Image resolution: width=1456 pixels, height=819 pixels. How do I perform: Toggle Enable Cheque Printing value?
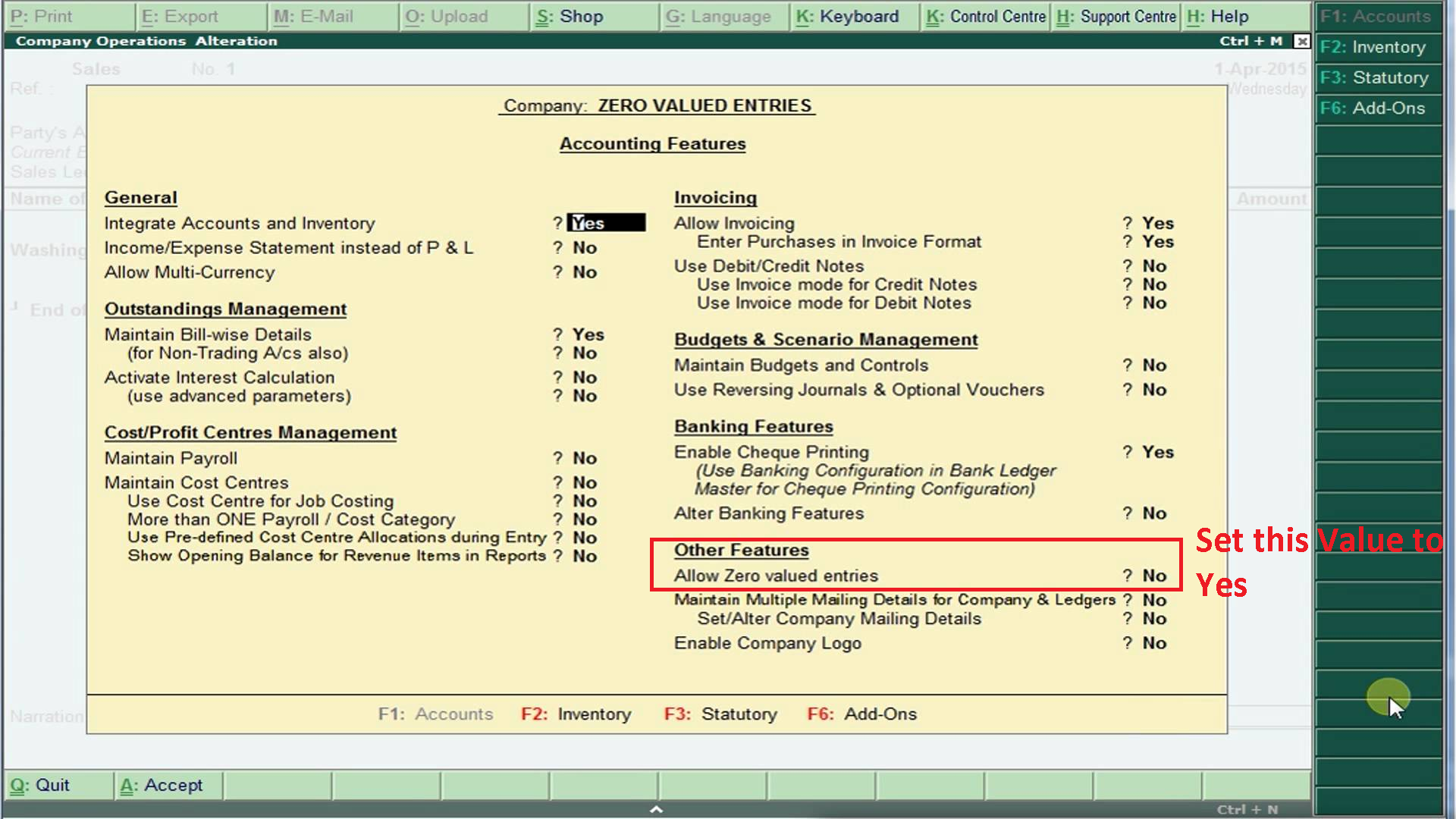coord(1158,452)
